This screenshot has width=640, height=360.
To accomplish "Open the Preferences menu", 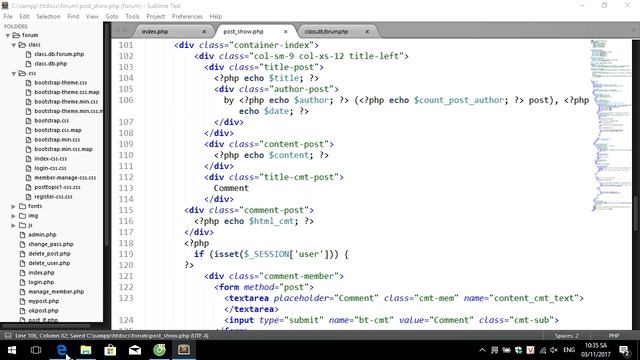I will coord(187,16).
